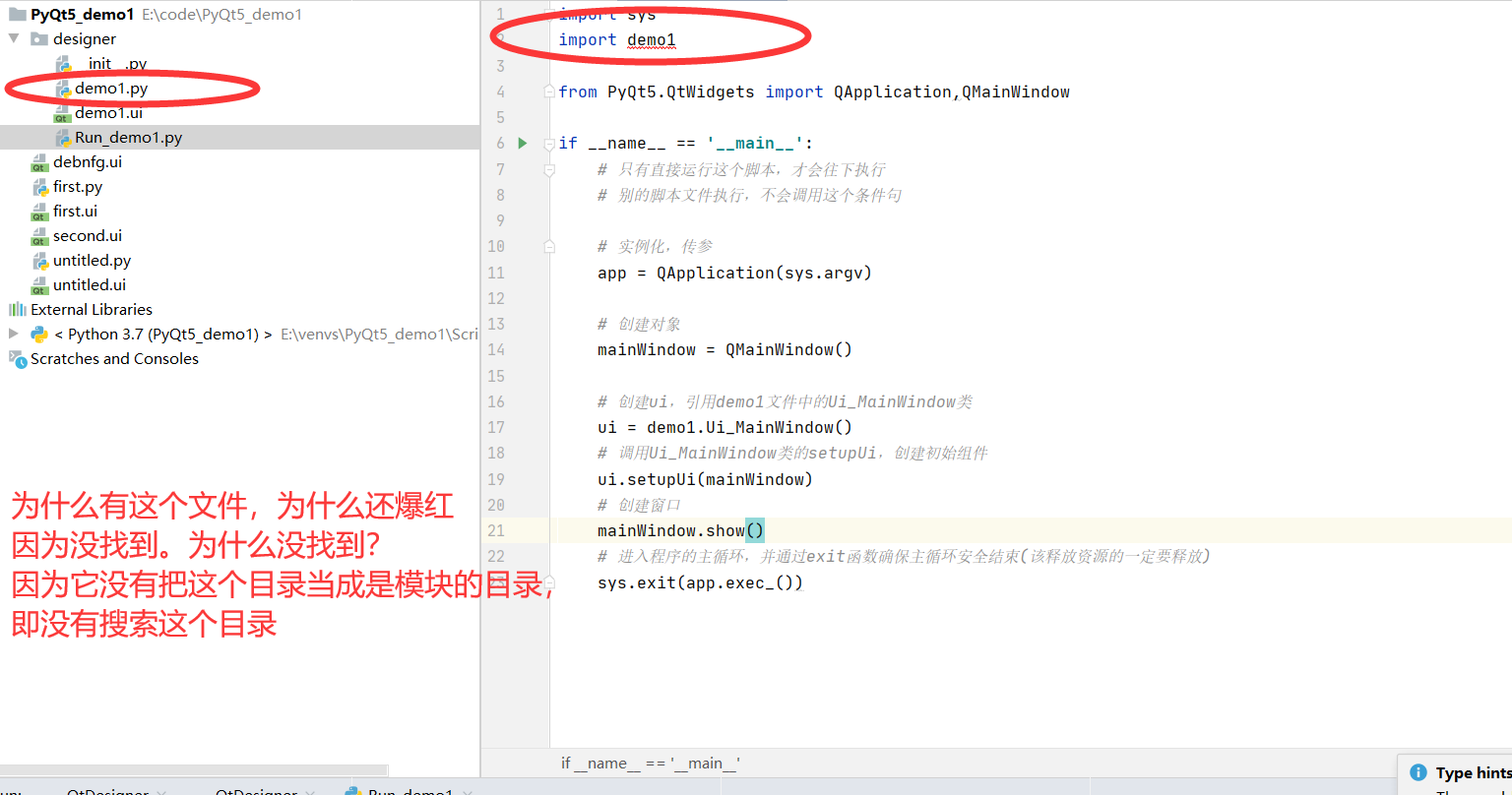
Task: Collapse the designer folder arrow
Action: coord(14,38)
